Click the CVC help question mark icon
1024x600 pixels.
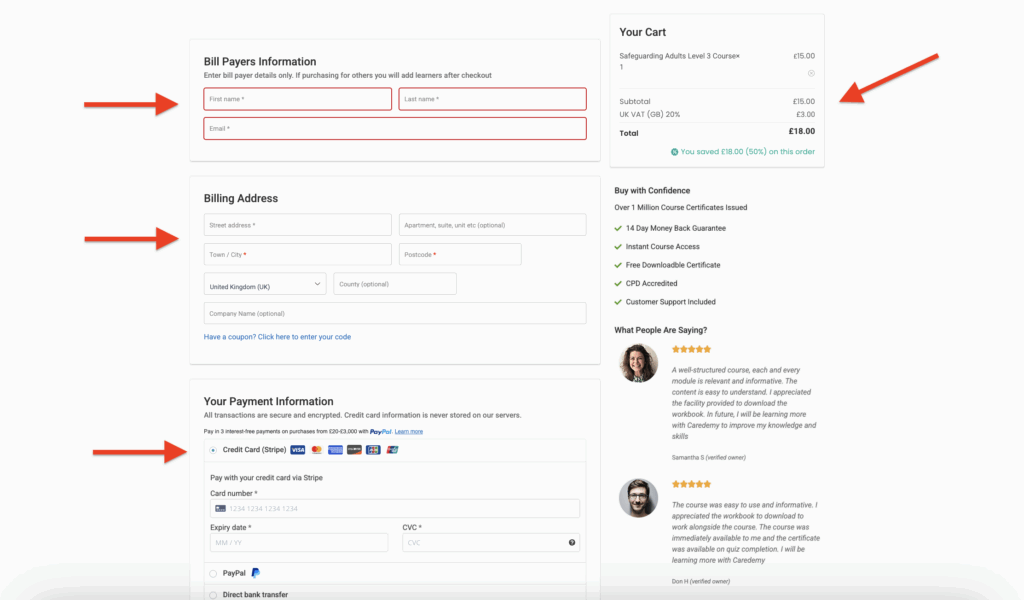pos(572,543)
